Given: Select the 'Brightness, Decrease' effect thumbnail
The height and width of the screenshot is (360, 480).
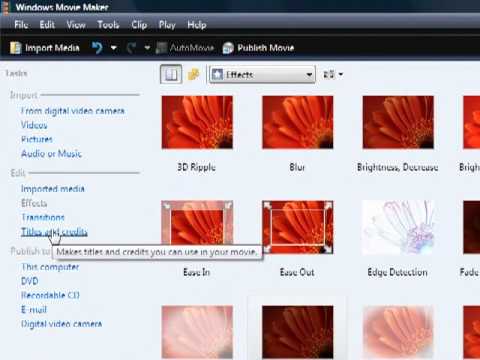Looking at the screenshot, I should [x=398, y=122].
